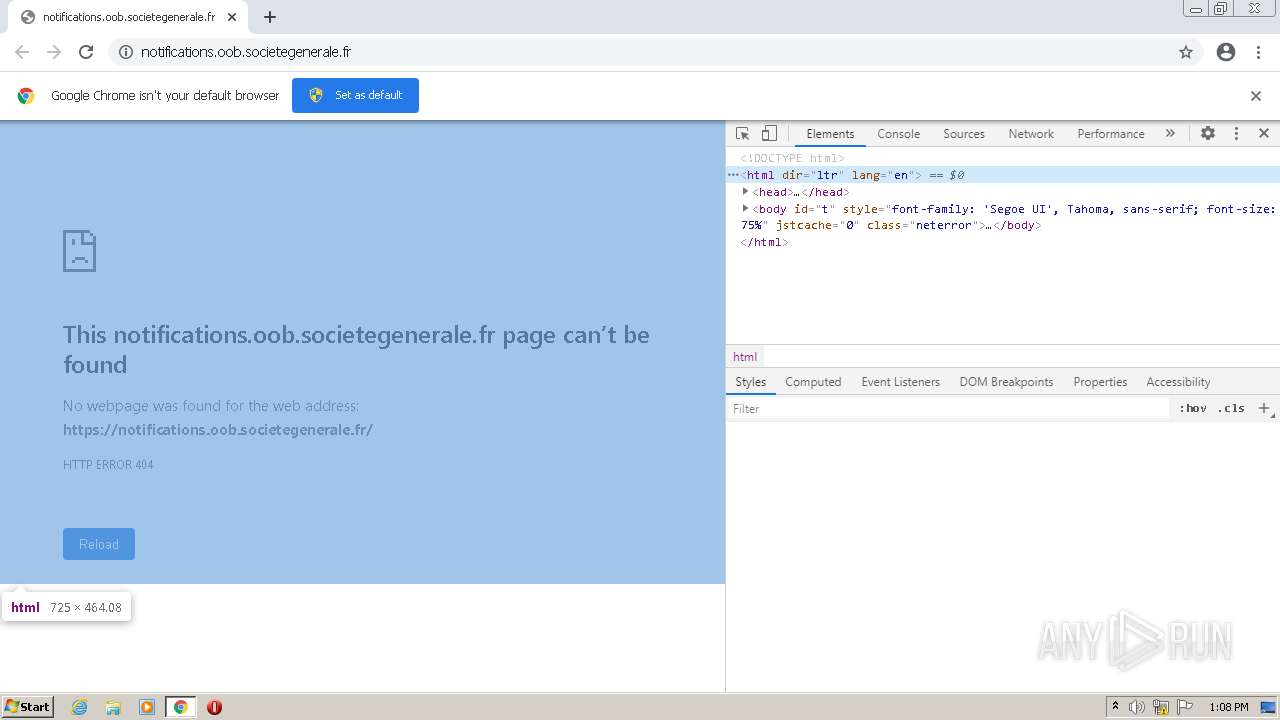Click the Action Center flag icon
This screenshot has height=720, width=1280.
pyautogui.click(x=1185, y=707)
